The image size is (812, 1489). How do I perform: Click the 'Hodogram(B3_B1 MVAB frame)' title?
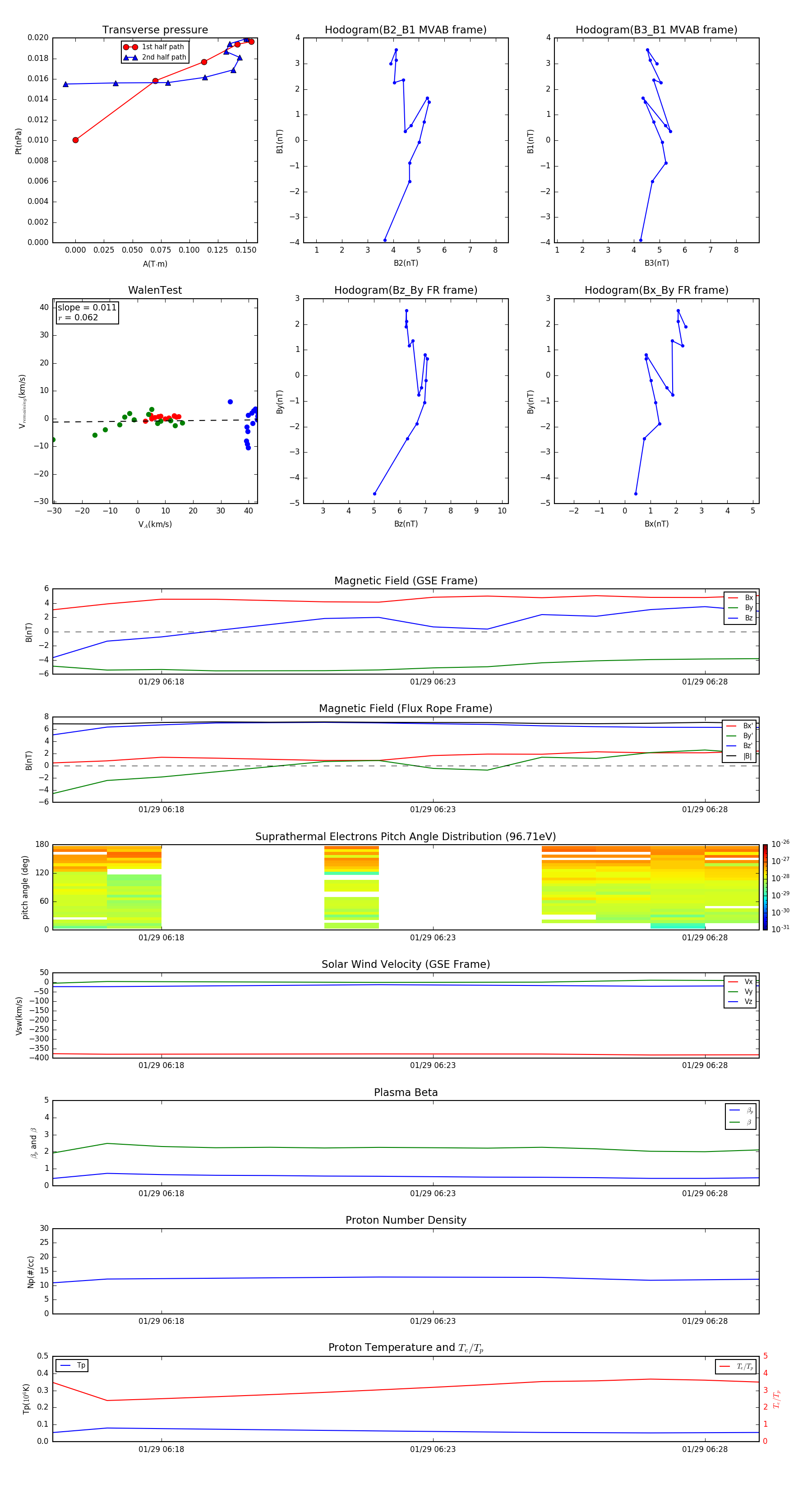pyautogui.click(x=656, y=30)
